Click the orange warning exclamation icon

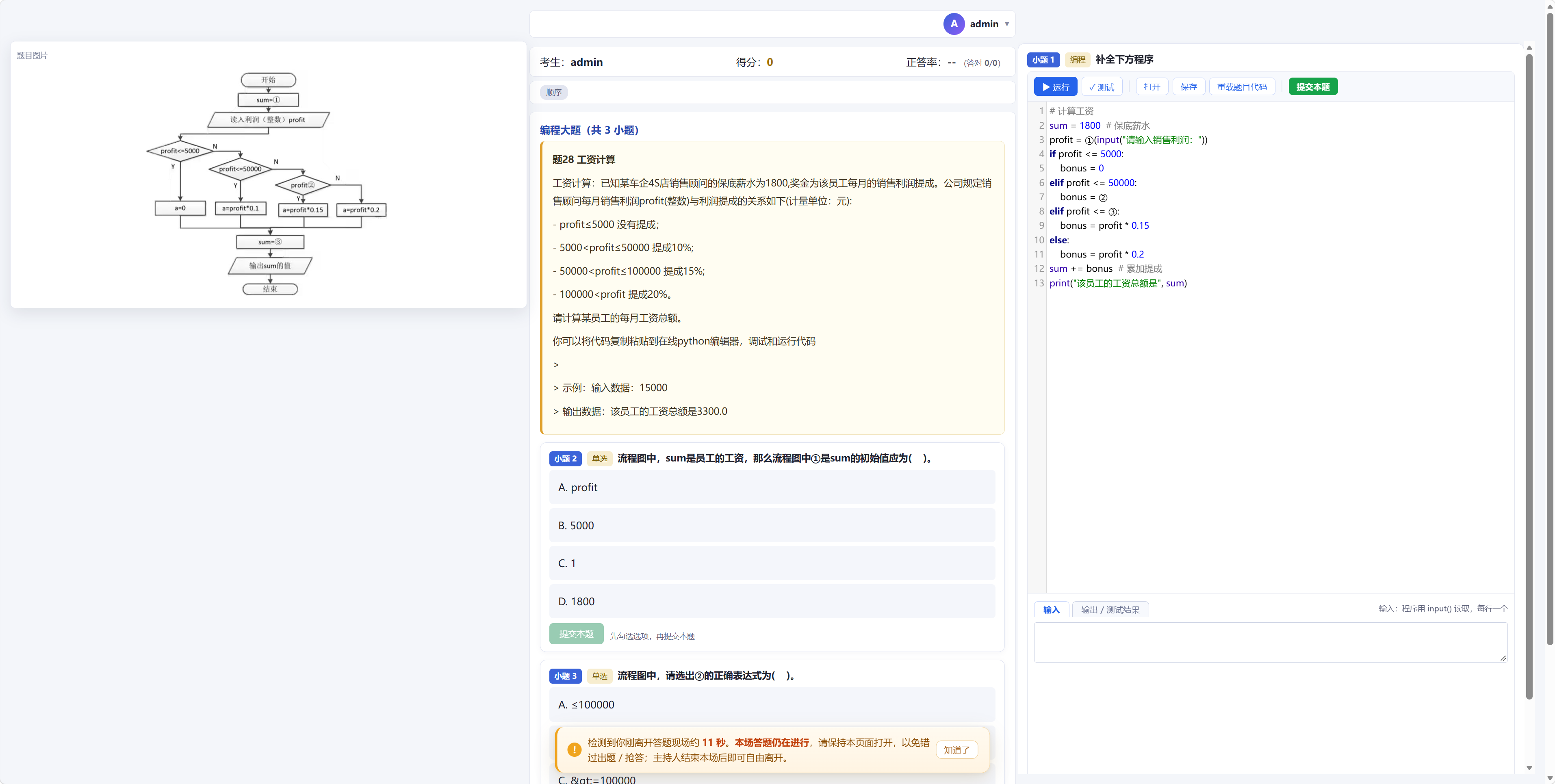[x=574, y=749]
